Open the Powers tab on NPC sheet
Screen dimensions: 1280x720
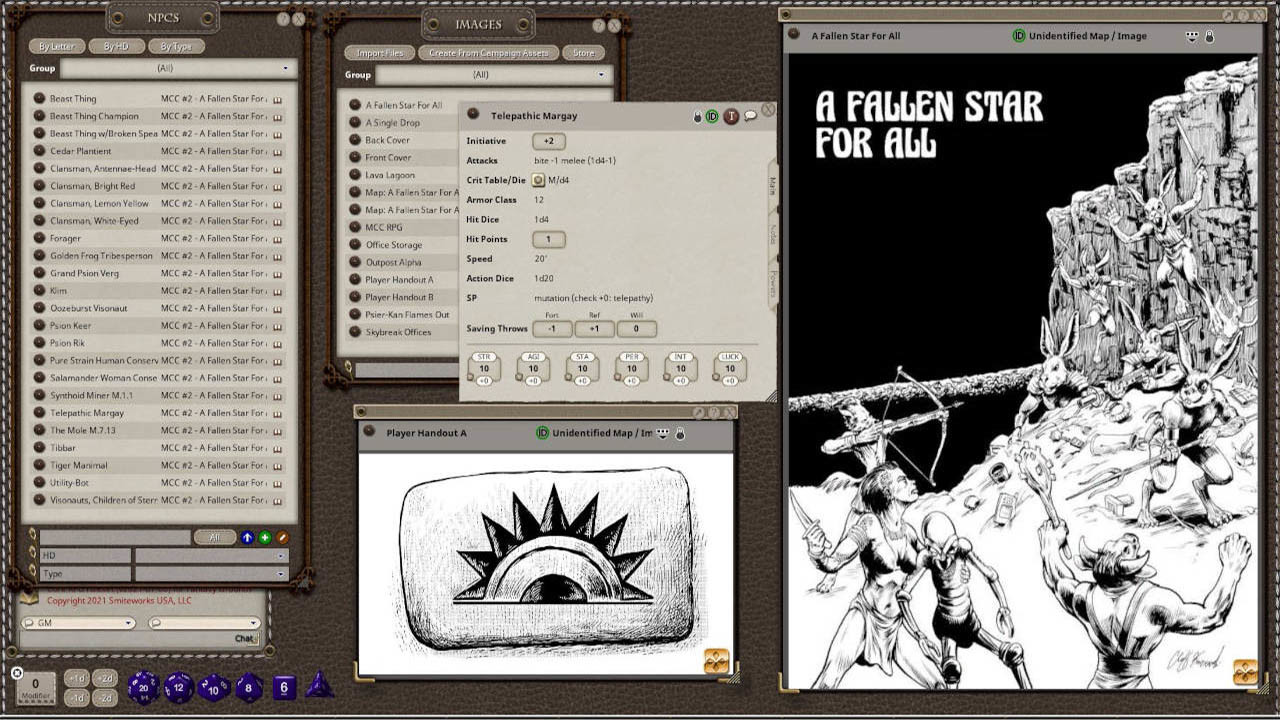point(772,285)
